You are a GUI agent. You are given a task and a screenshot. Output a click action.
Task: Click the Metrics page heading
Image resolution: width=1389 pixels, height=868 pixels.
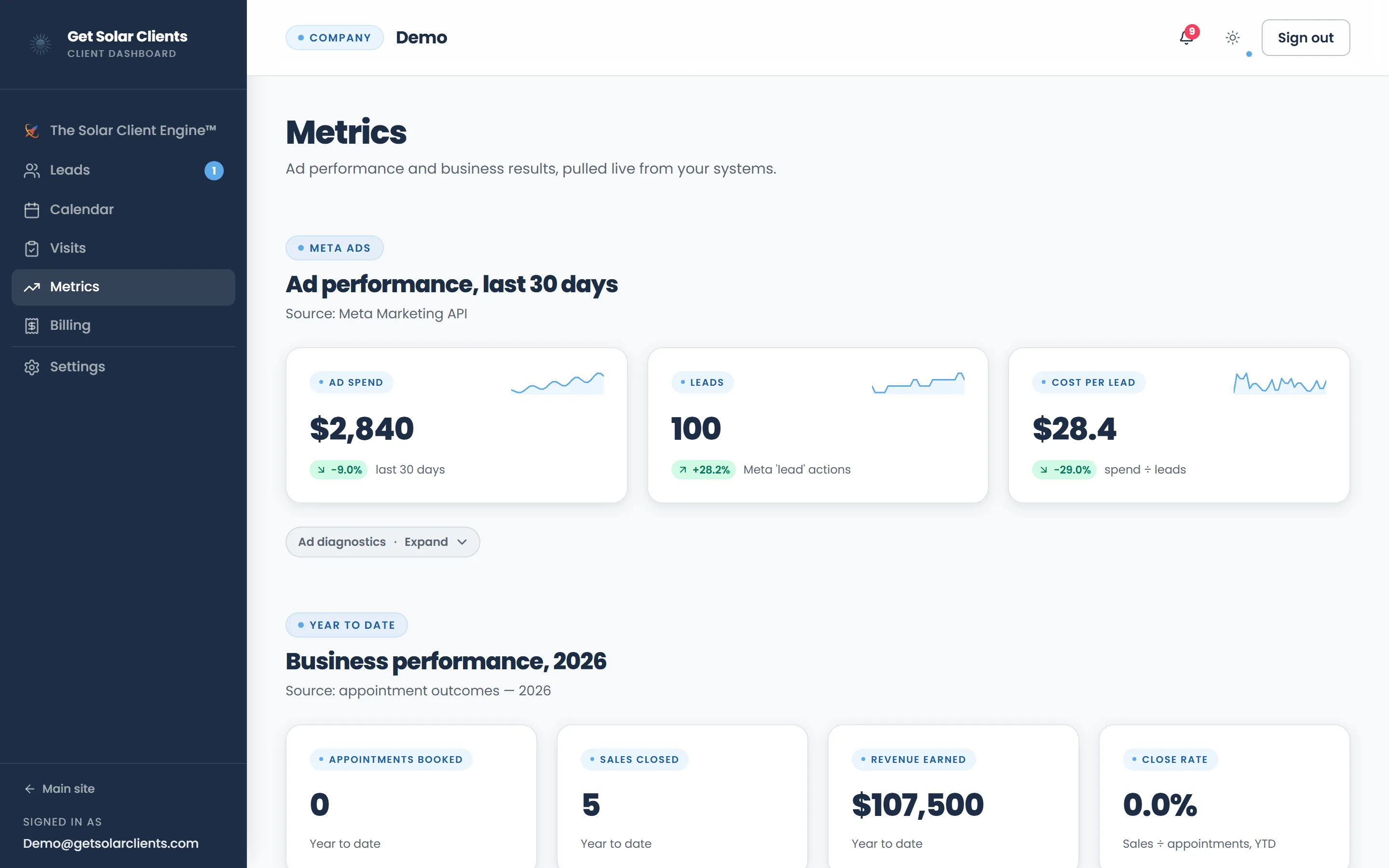[346, 133]
